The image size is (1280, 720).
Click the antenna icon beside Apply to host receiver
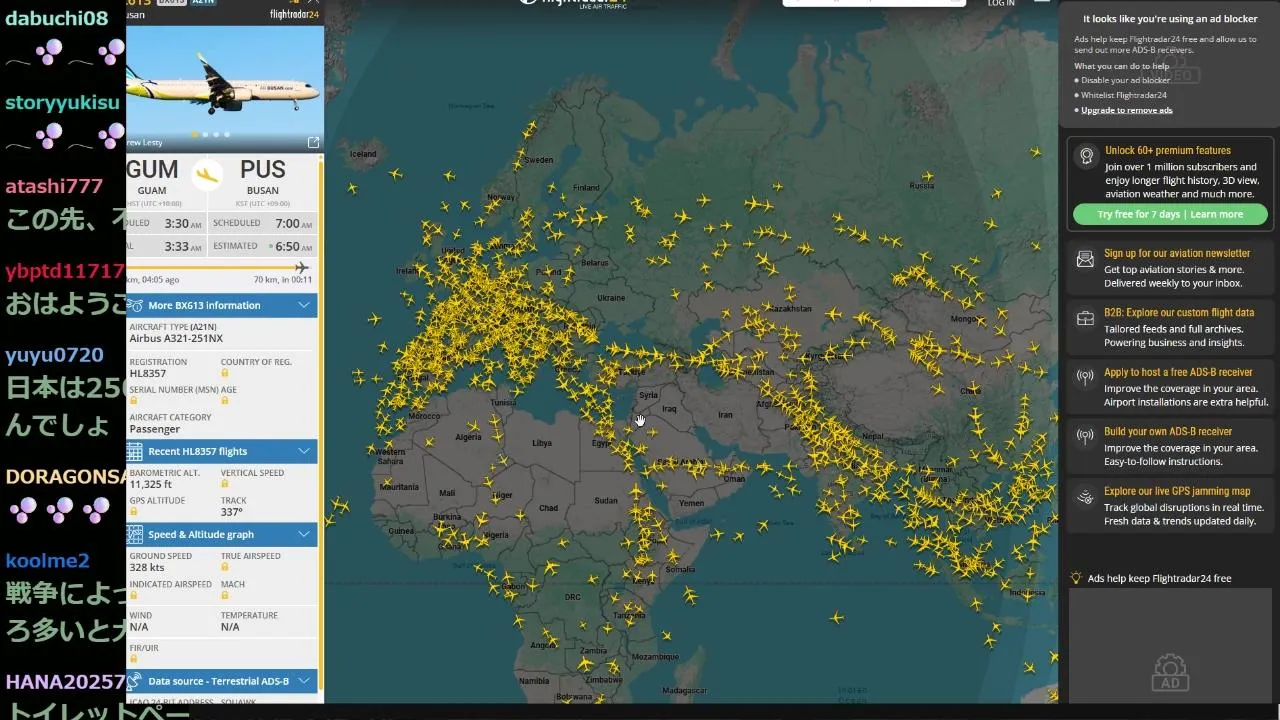pos(1085,378)
